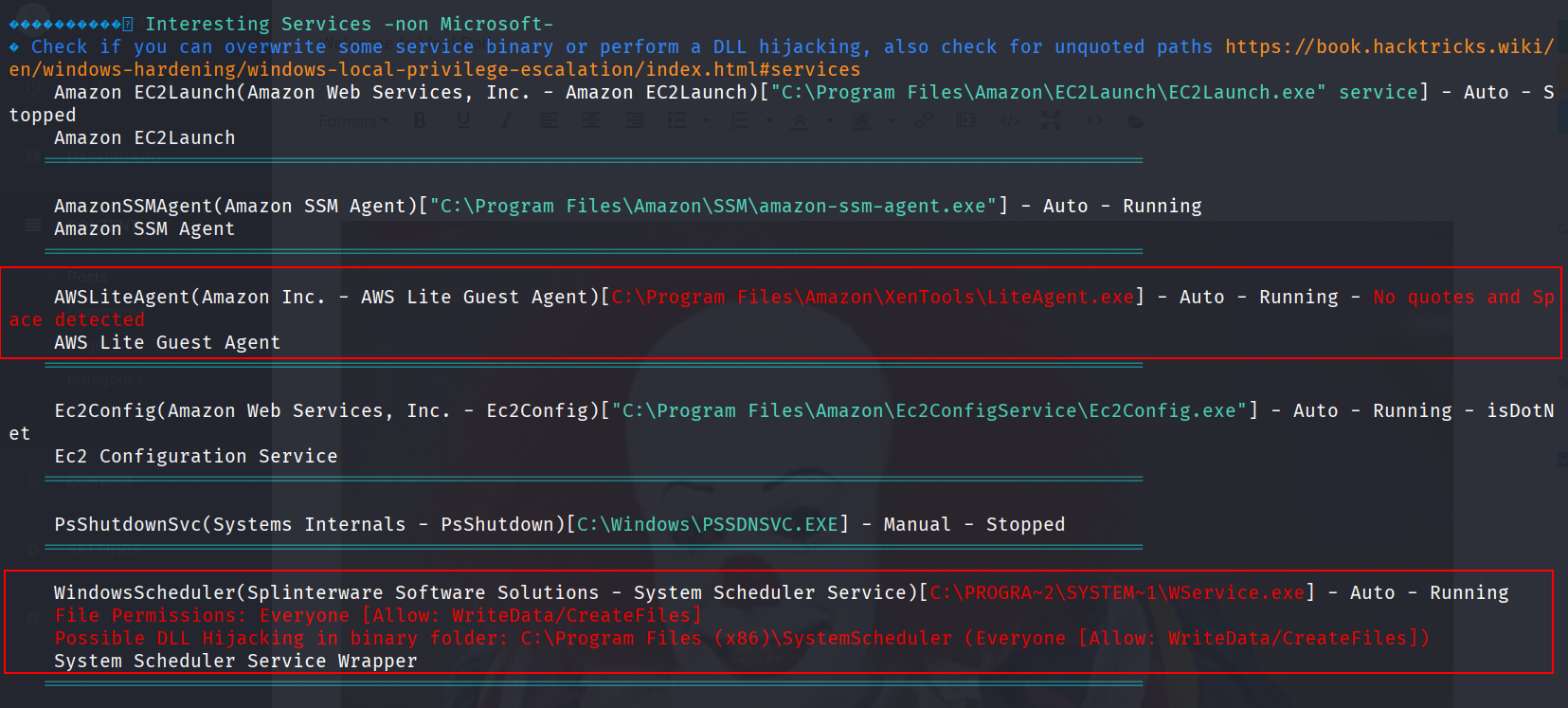1568x708 pixels.
Task: Expand the numbered list style dropdown arrow
Action: (x=768, y=121)
